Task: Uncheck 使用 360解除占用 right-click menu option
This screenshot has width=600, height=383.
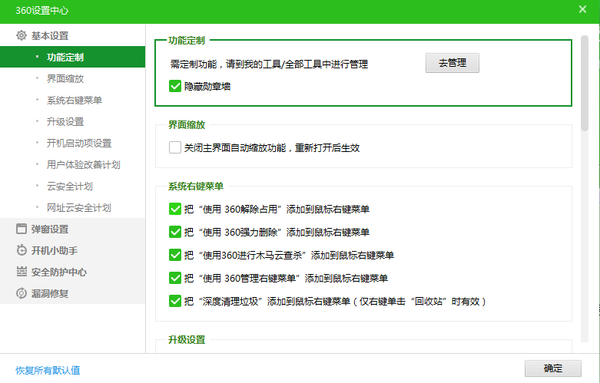Action: pos(175,209)
